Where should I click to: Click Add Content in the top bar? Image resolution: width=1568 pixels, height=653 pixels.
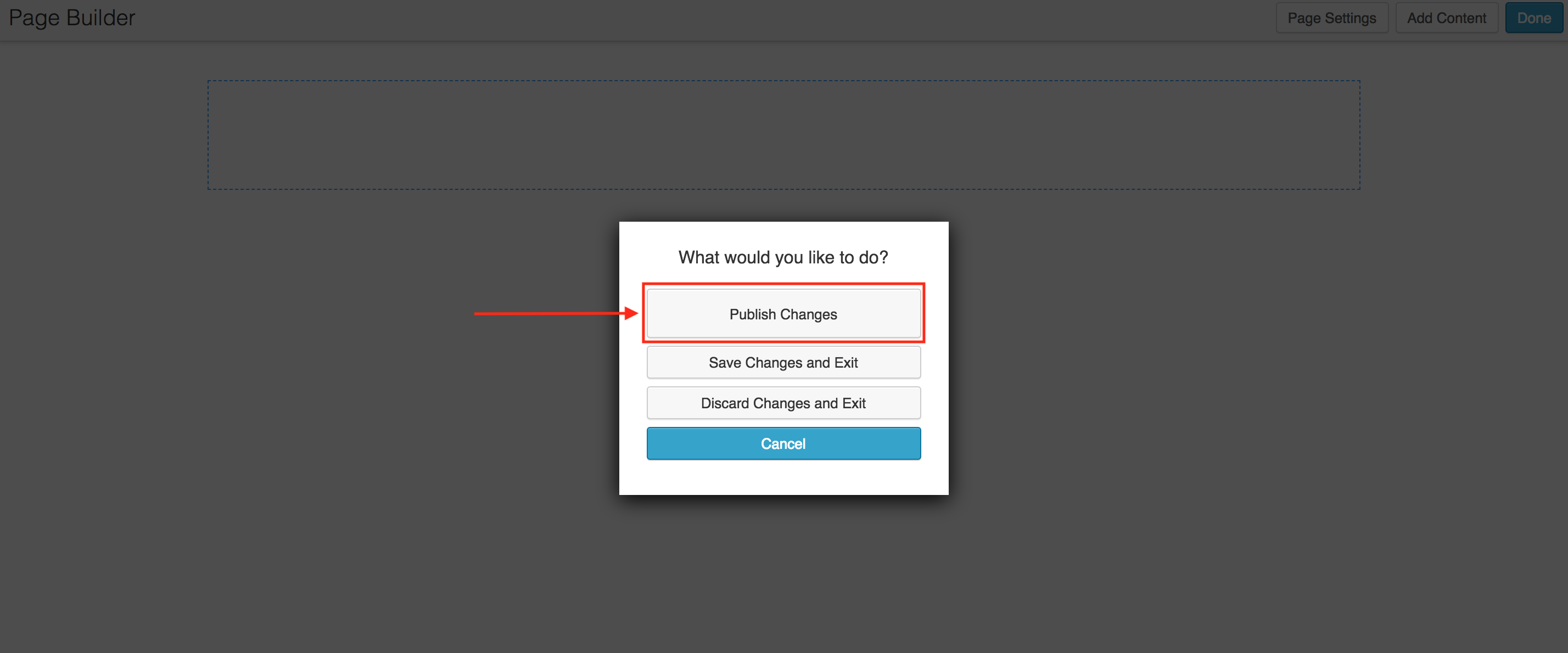point(1446,18)
